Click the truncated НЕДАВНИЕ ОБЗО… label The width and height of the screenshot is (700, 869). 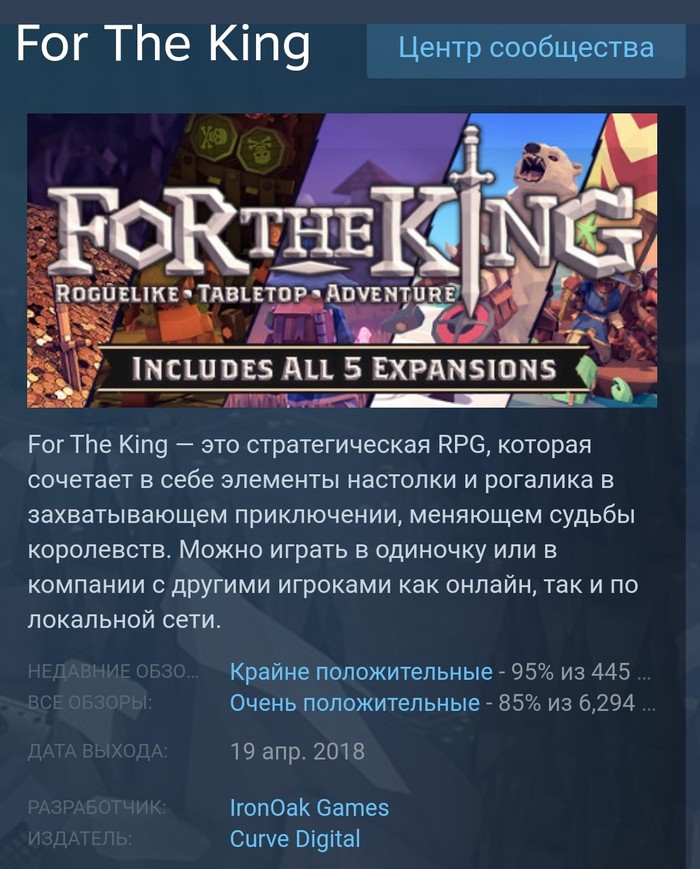pyautogui.click(x=113, y=672)
